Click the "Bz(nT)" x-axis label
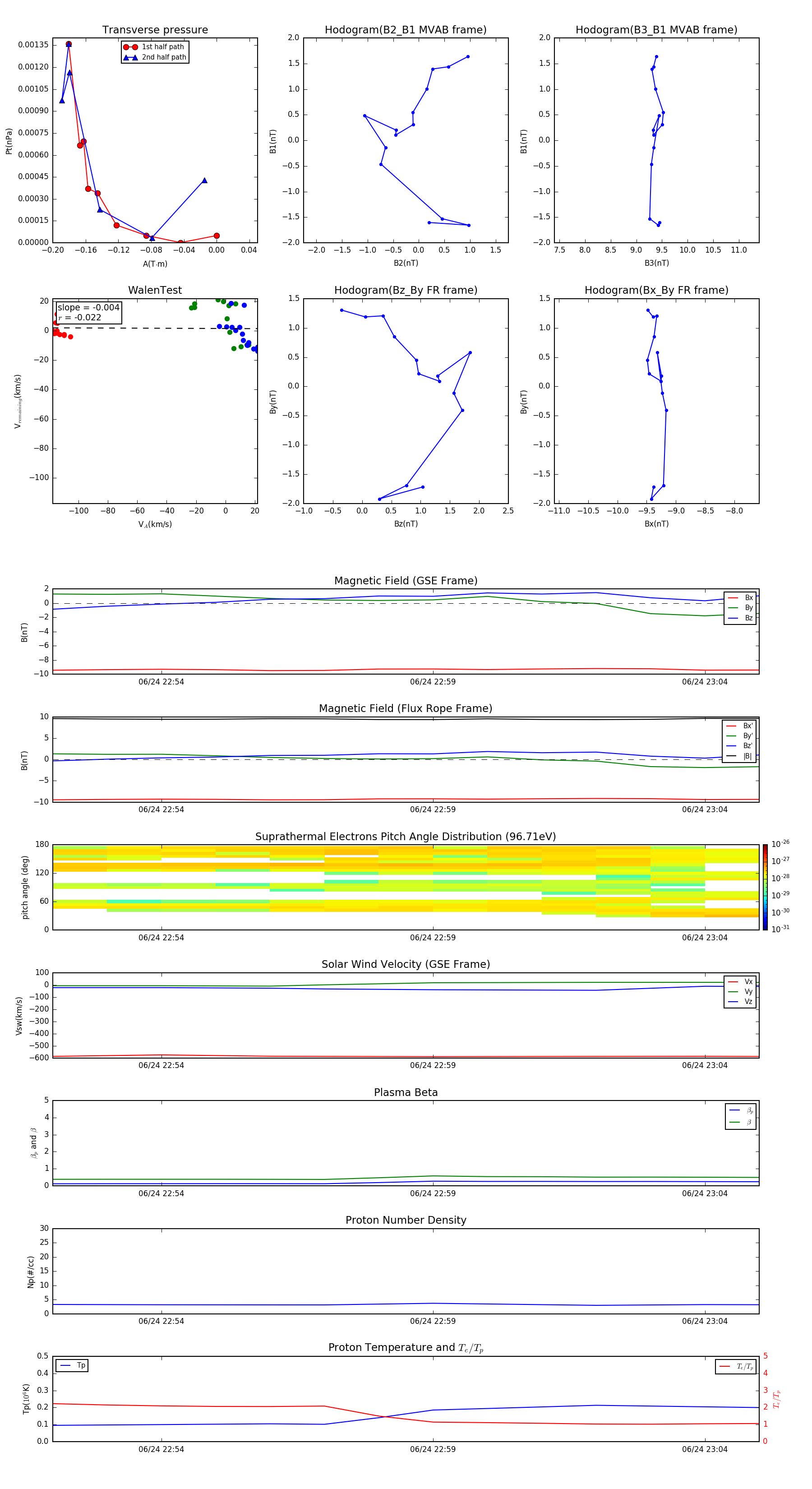The image size is (812, 1489). (406, 524)
